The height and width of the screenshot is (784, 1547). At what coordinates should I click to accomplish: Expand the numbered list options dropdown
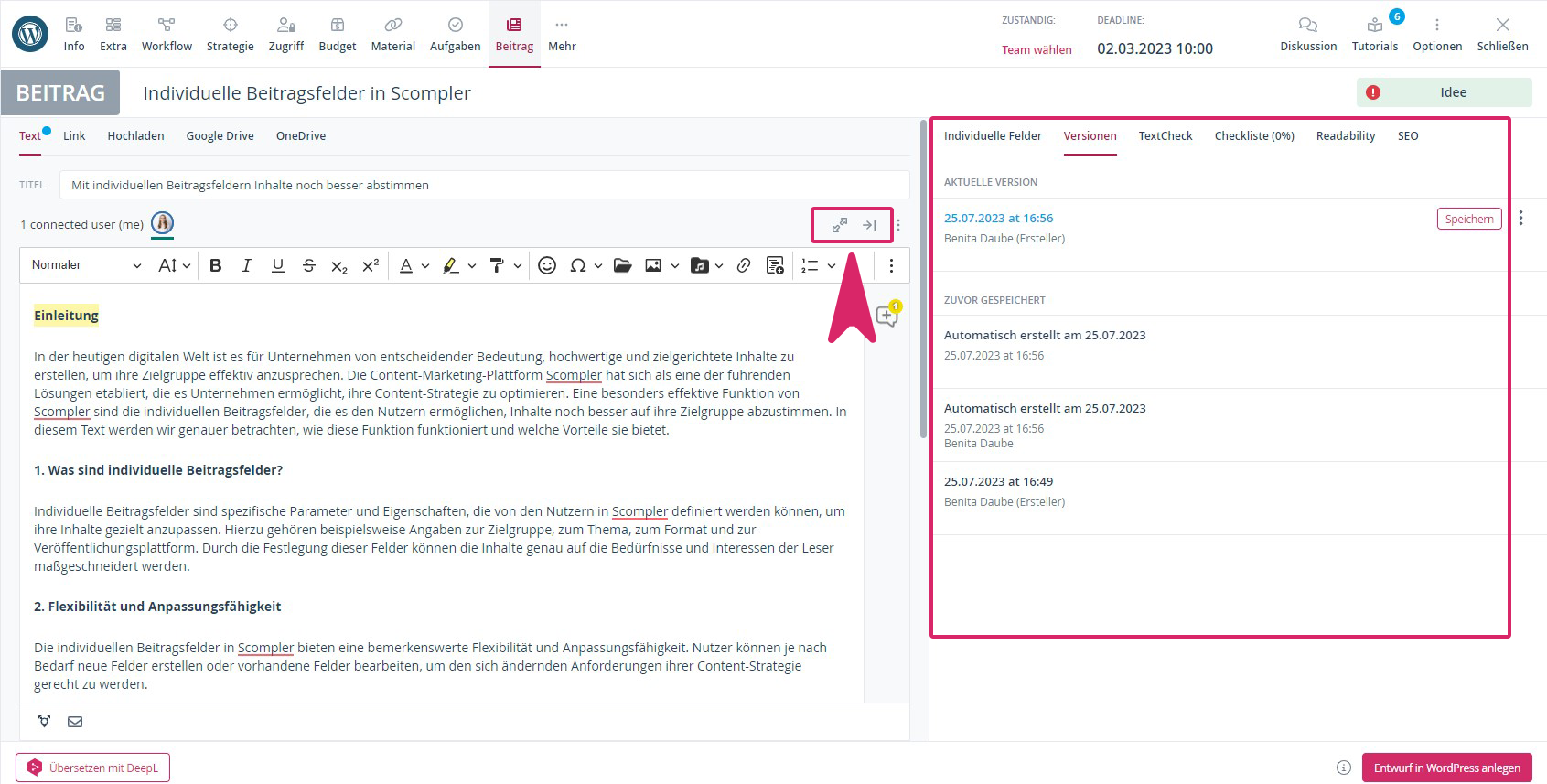point(832,265)
